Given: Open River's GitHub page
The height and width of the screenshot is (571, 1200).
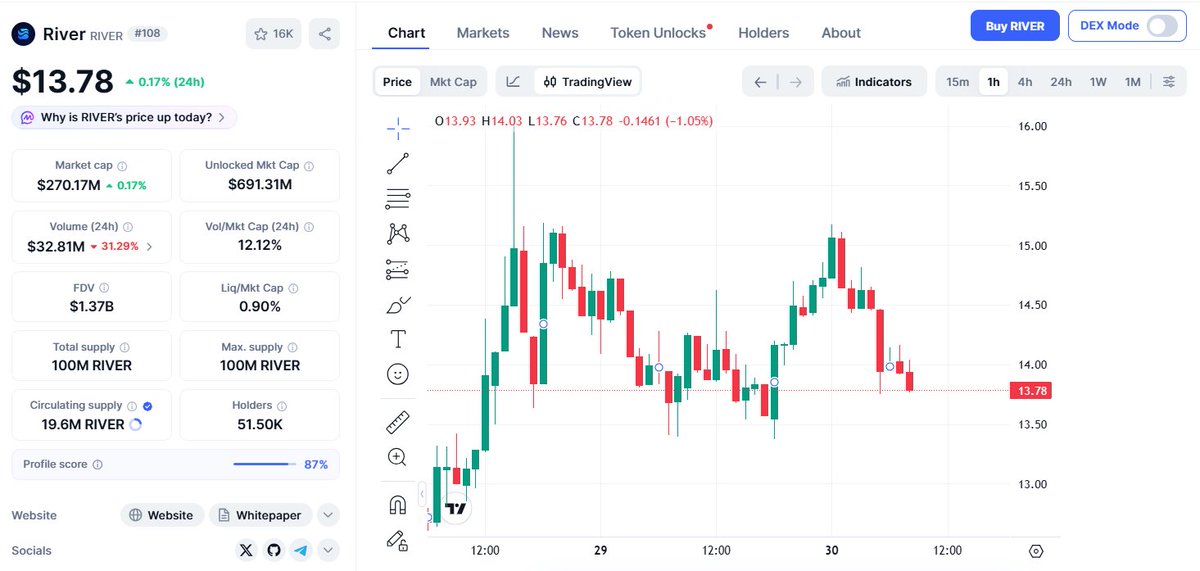Looking at the screenshot, I should click(x=274, y=550).
